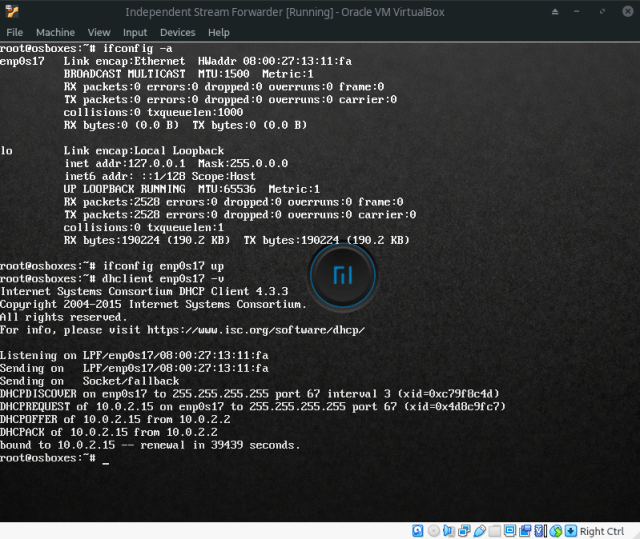Open the Input menu

[x=135, y=32]
